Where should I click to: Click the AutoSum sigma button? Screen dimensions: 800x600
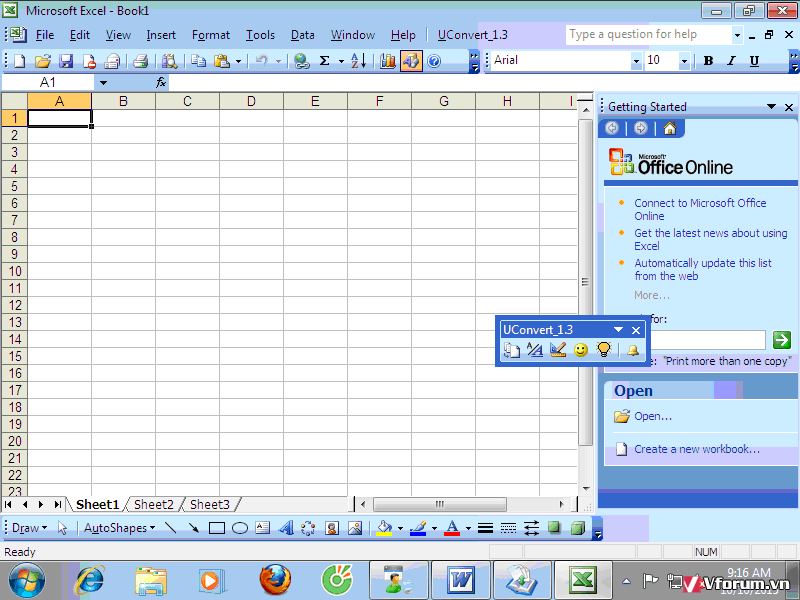point(324,61)
